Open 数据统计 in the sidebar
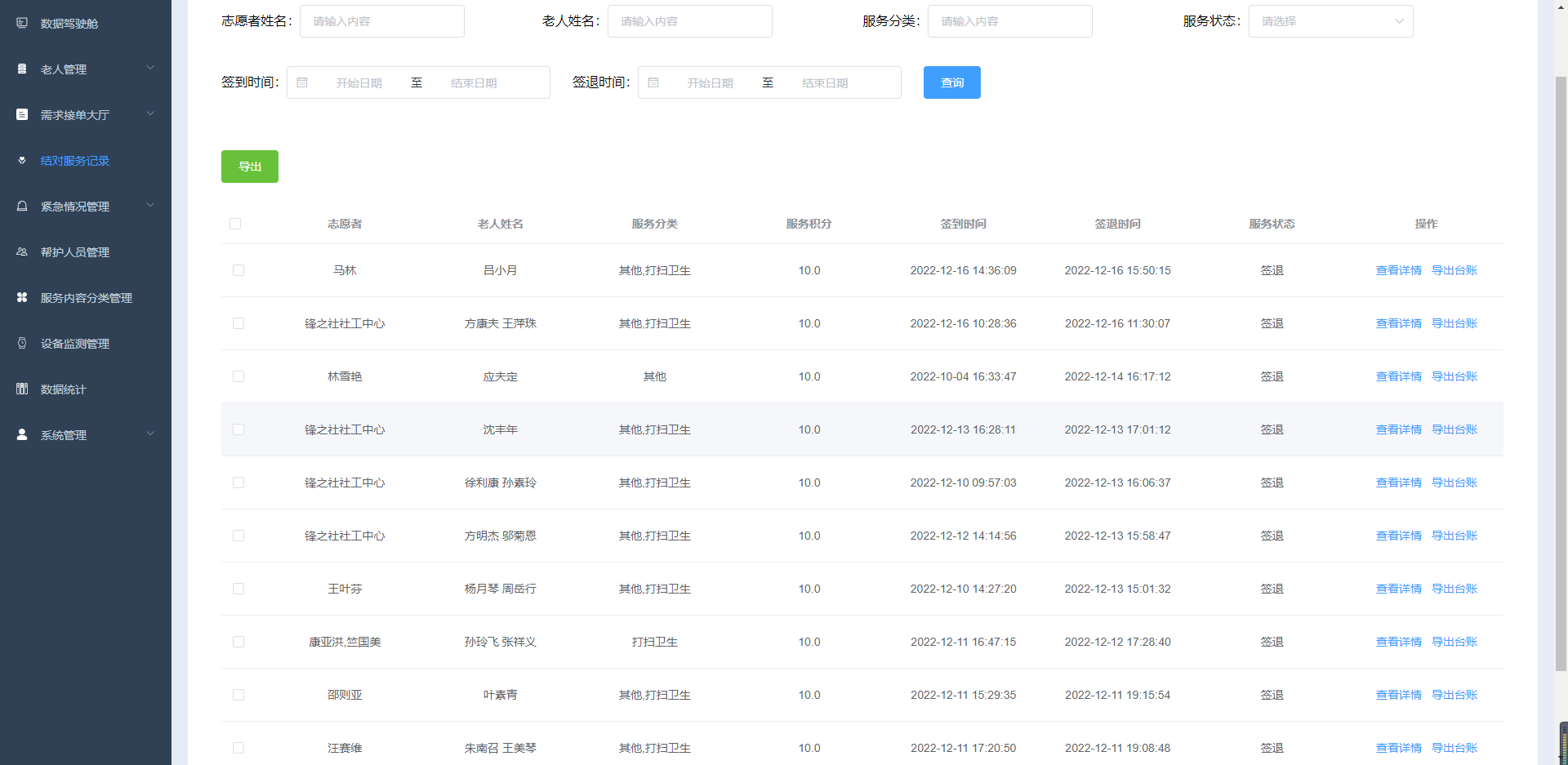This screenshot has height=765, width=1568. click(x=86, y=389)
